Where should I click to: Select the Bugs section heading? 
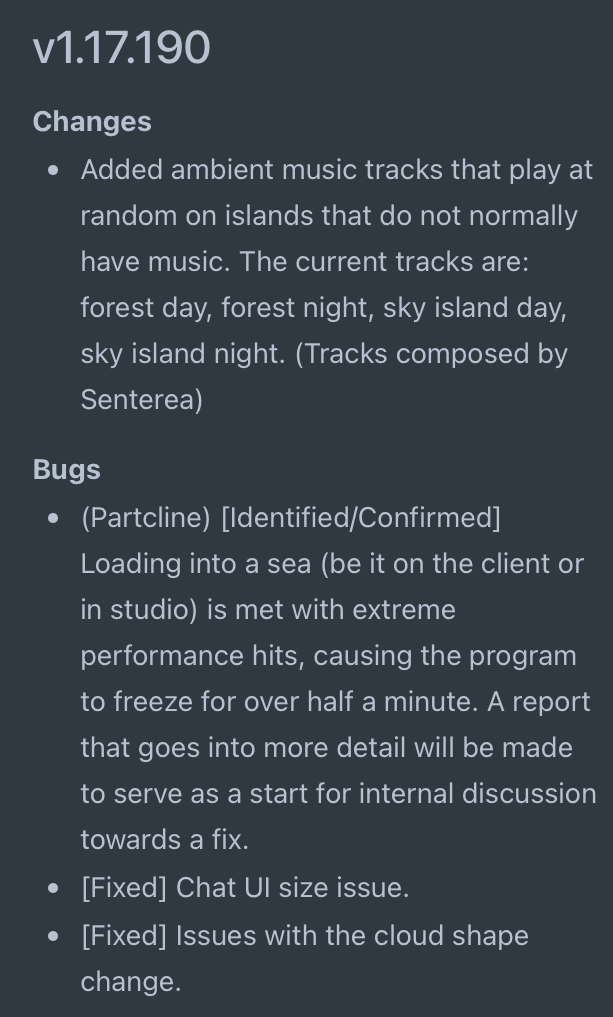[67, 470]
